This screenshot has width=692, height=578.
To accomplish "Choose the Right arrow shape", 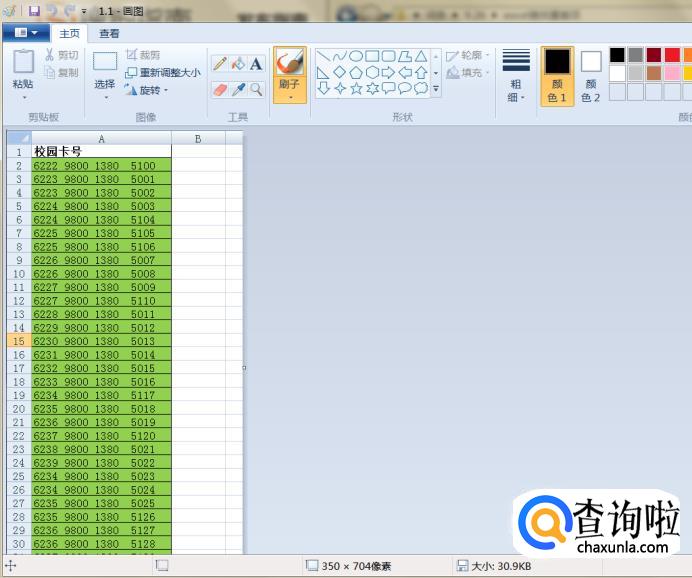I will point(388,72).
